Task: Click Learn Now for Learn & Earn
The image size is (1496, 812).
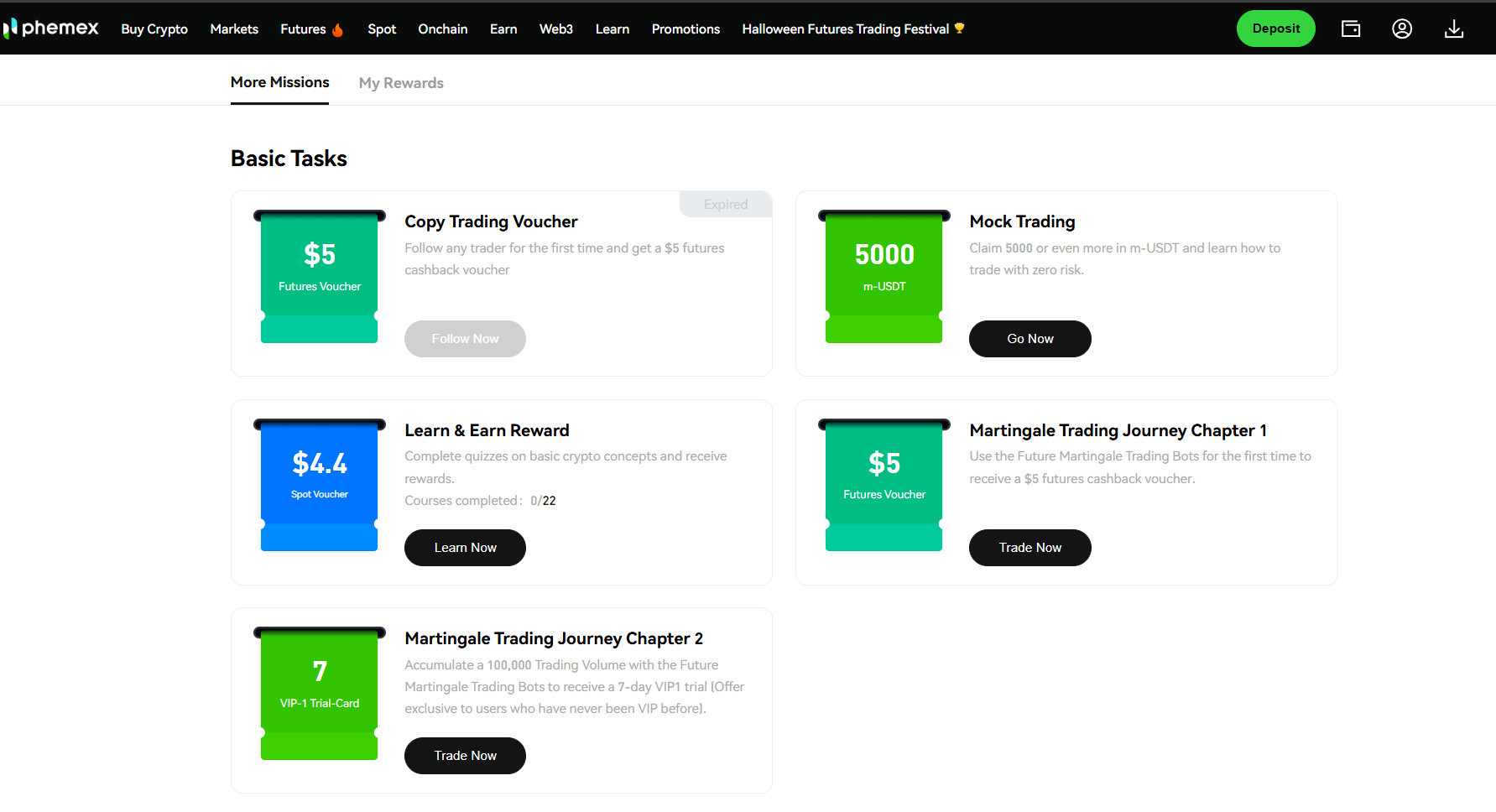Action: (465, 548)
